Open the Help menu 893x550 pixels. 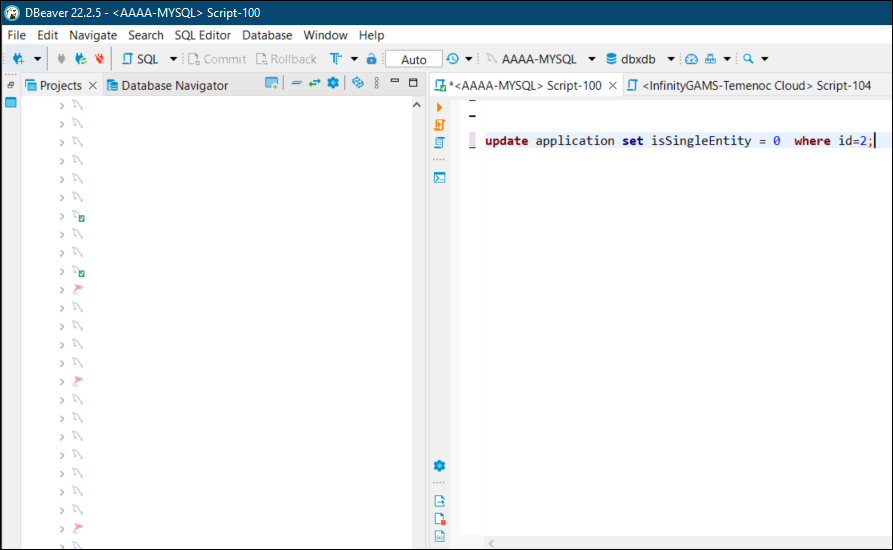click(x=371, y=35)
